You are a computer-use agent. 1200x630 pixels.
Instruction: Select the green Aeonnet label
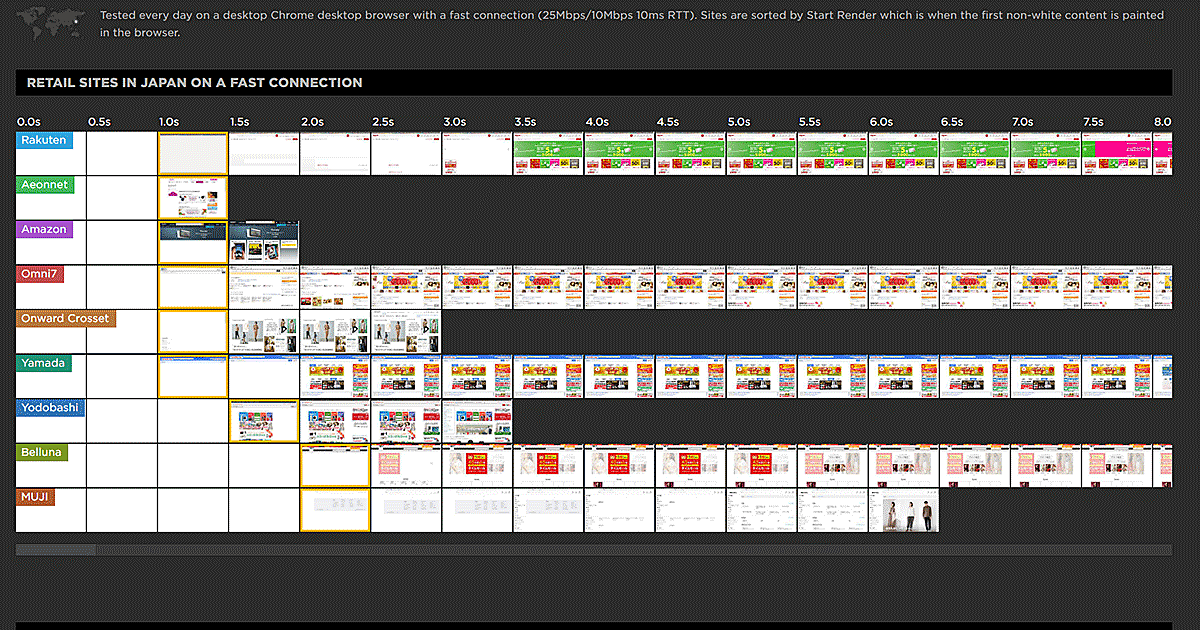(x=45, y=185)
